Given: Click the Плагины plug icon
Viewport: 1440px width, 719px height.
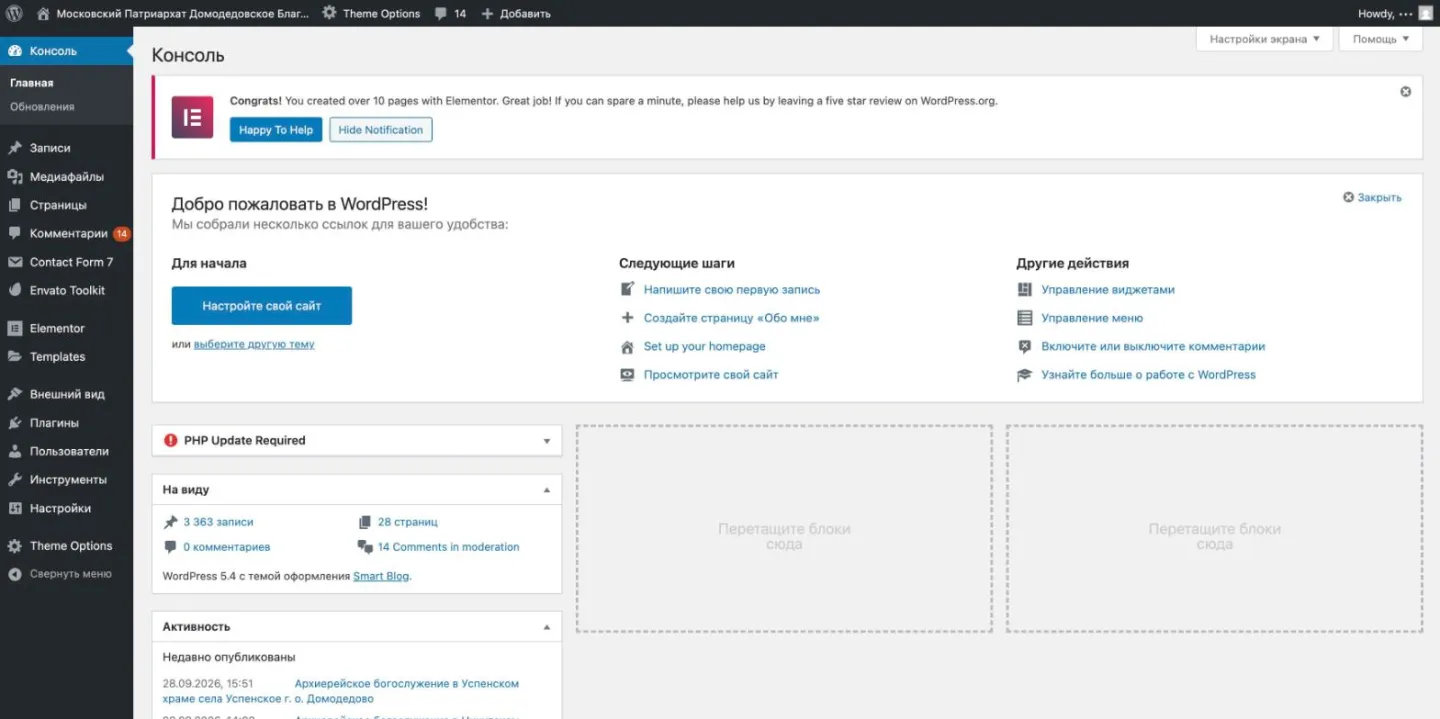Looking at the screenshot, I should click(14, 423).
